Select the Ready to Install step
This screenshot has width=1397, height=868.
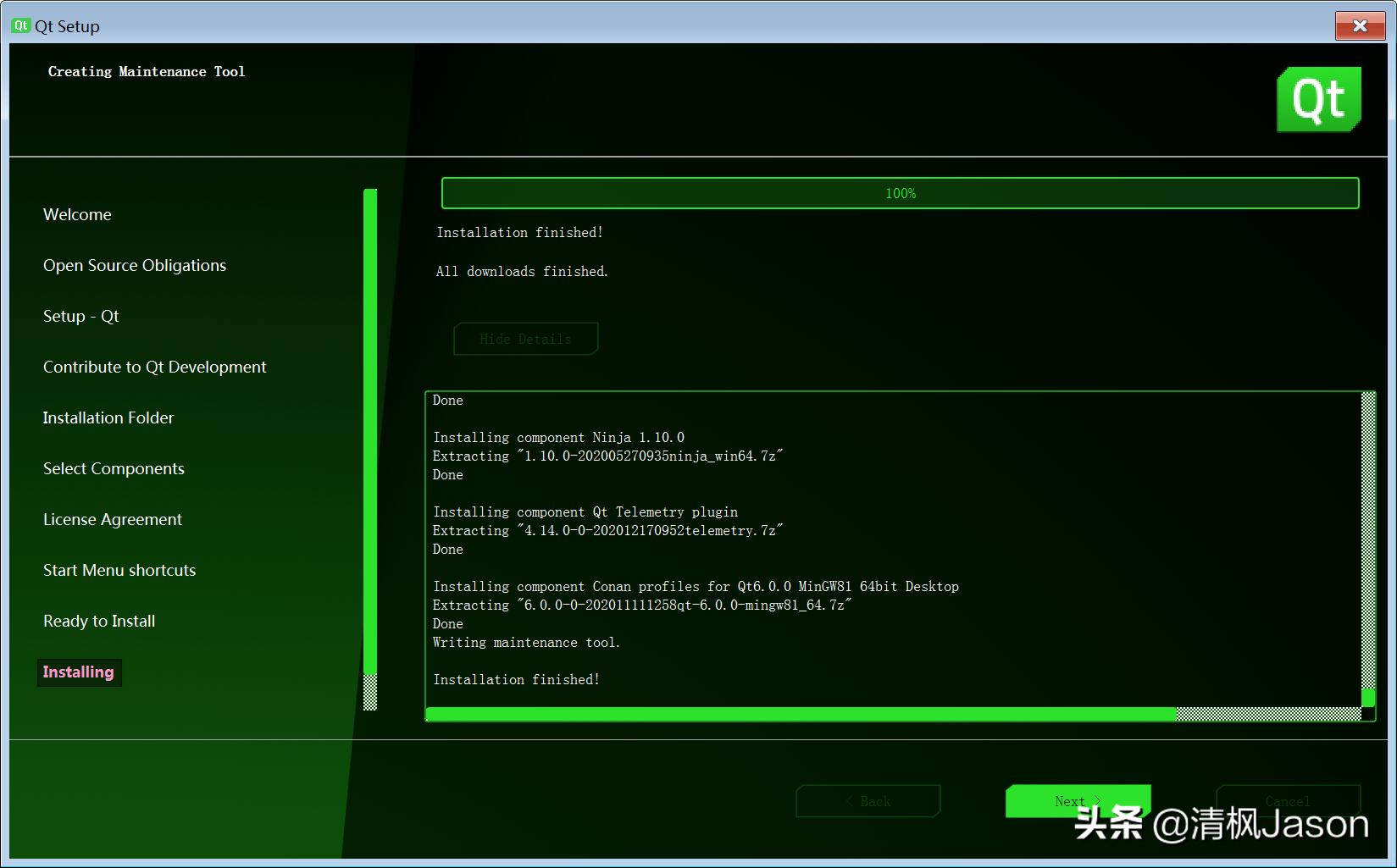point(98,621)
